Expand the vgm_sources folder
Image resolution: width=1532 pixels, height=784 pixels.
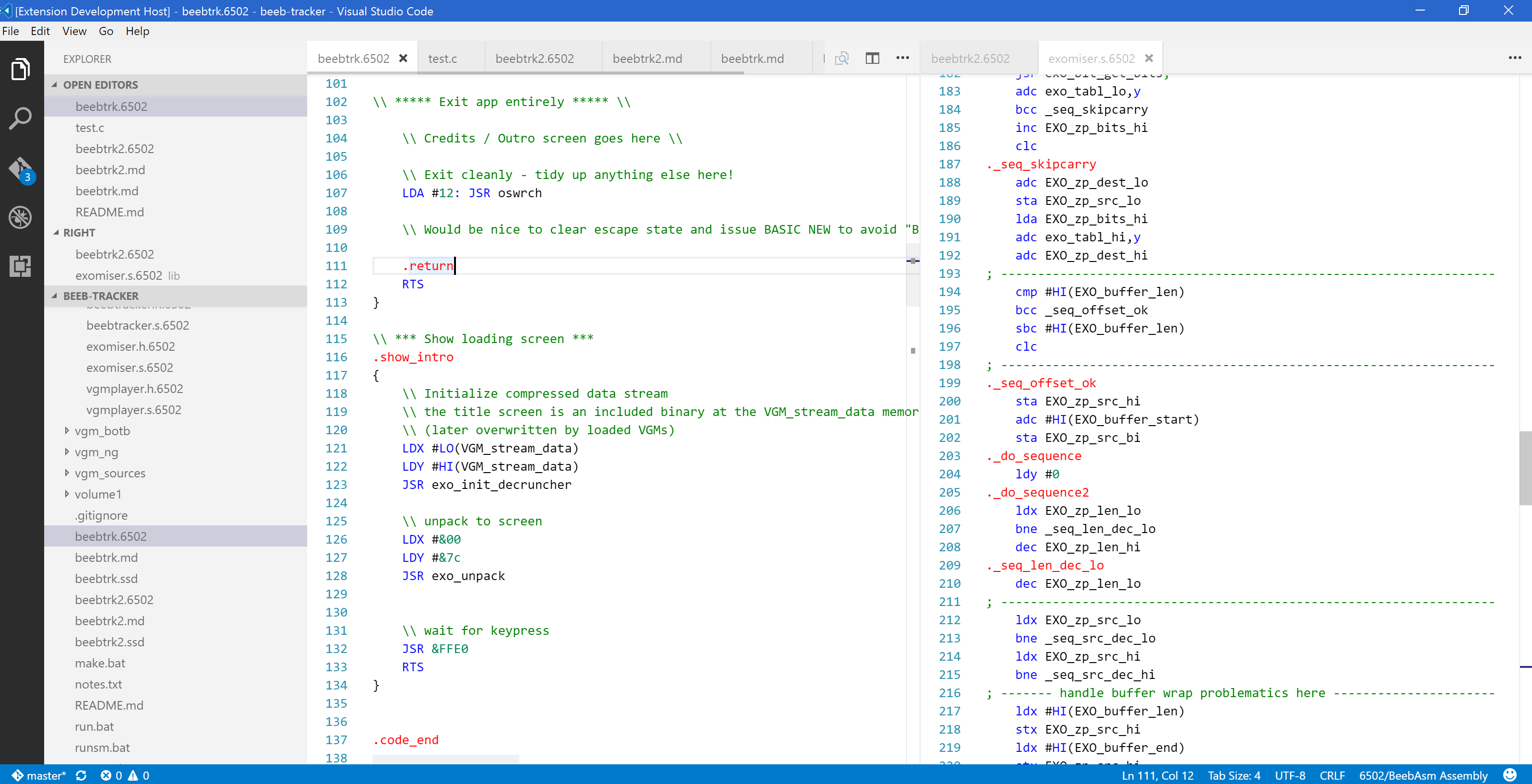[x=176, y=473]
